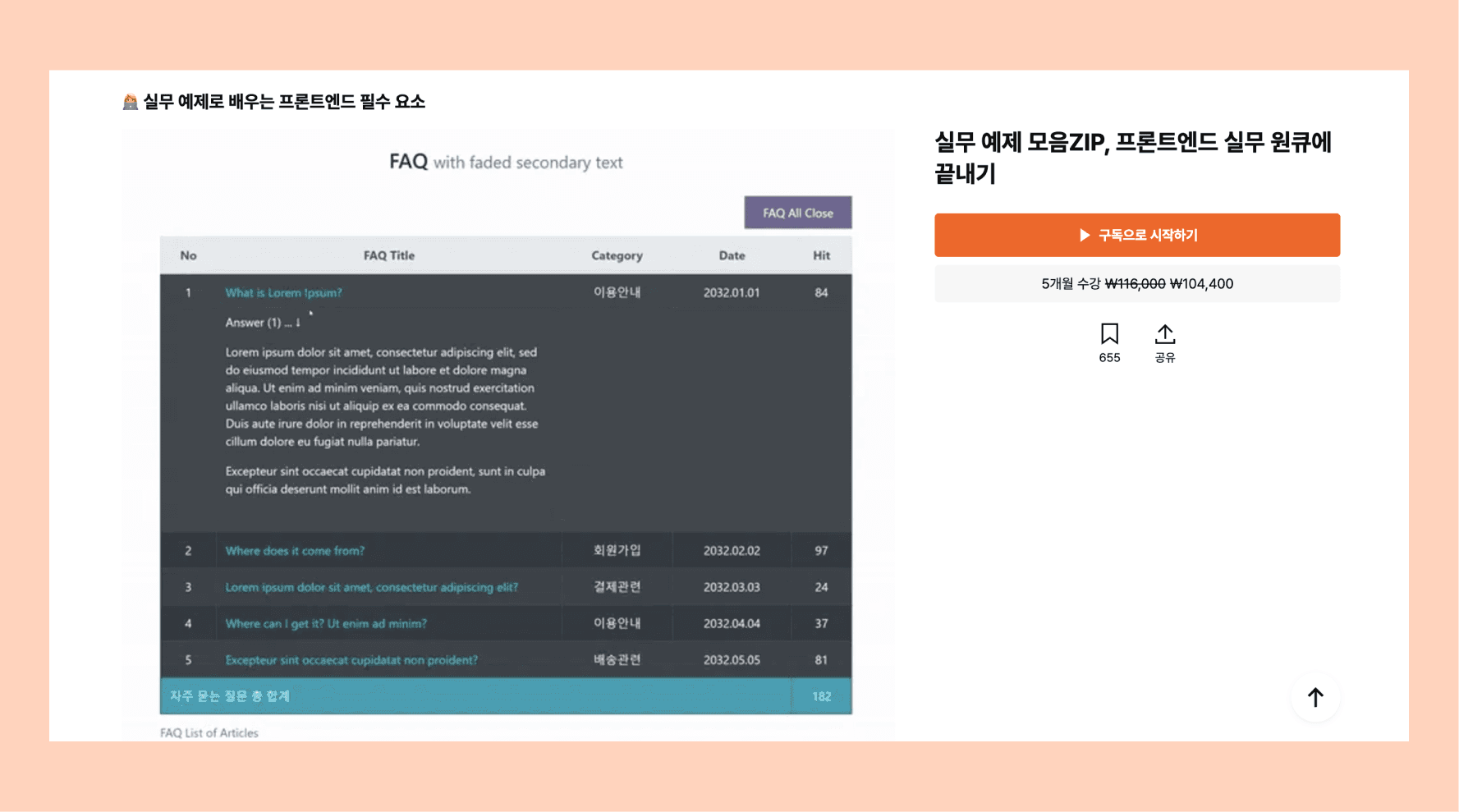Click the date cell 2032.04.04
Viewport: 1459px width, 812px height.
(732, 623)
